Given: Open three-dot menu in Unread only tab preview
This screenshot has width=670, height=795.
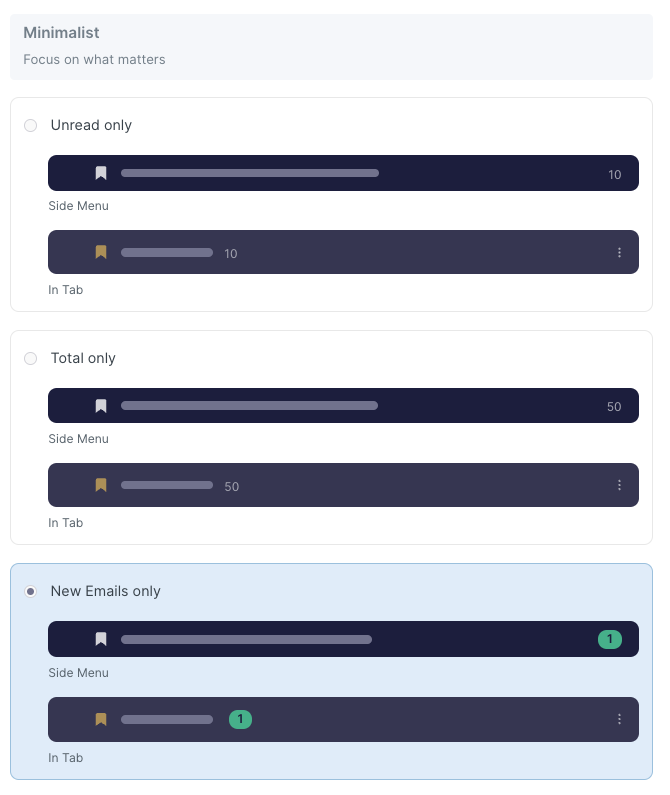Looking at the screenshot, I should (619, 252).
